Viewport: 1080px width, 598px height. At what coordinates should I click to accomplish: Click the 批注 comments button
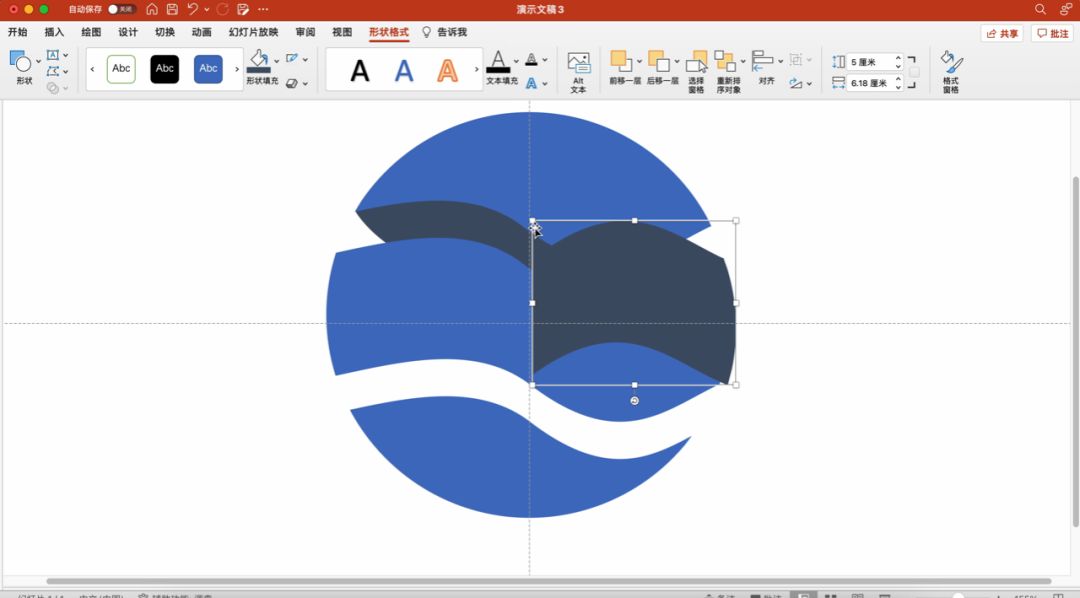(x=1052, y=34)
